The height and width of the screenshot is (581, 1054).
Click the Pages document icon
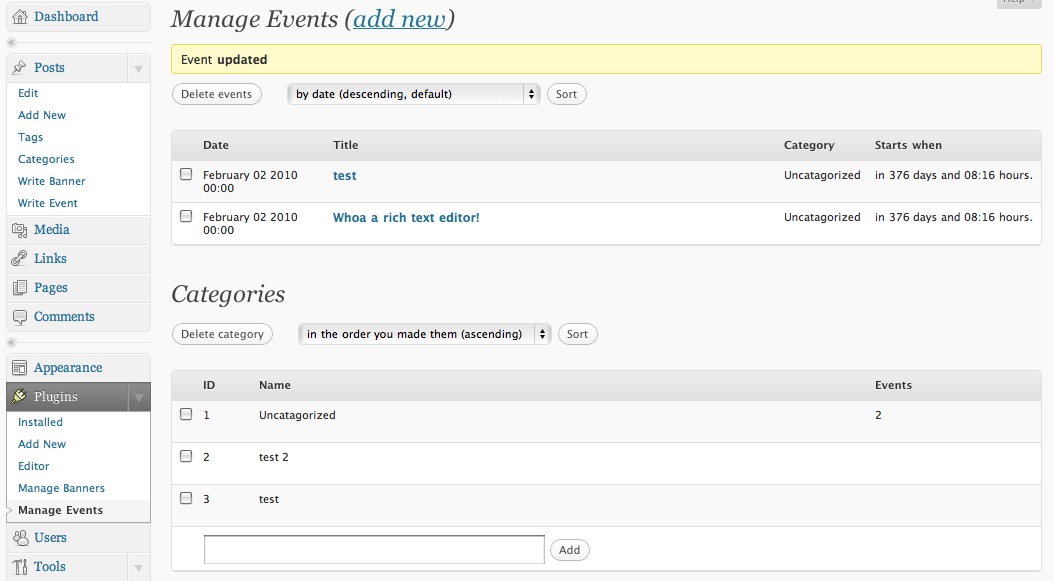coord(20,288)
